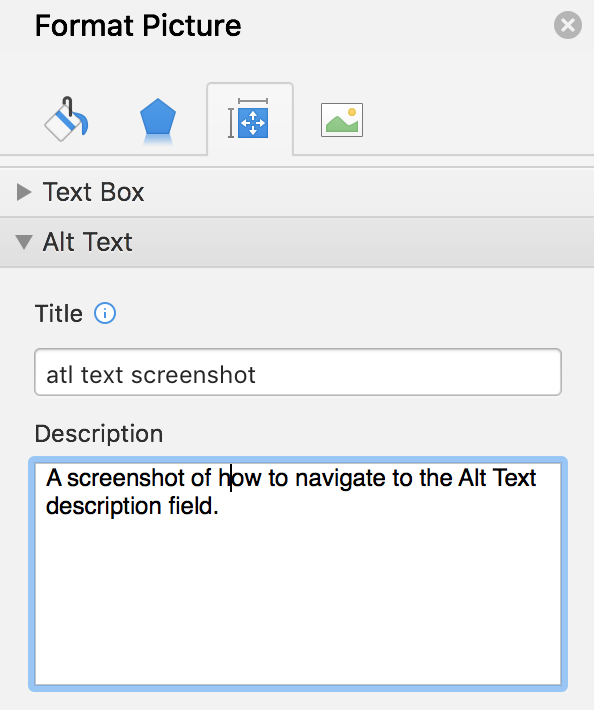
Task: Click inside the Description text area
Action: pos(298,574)
